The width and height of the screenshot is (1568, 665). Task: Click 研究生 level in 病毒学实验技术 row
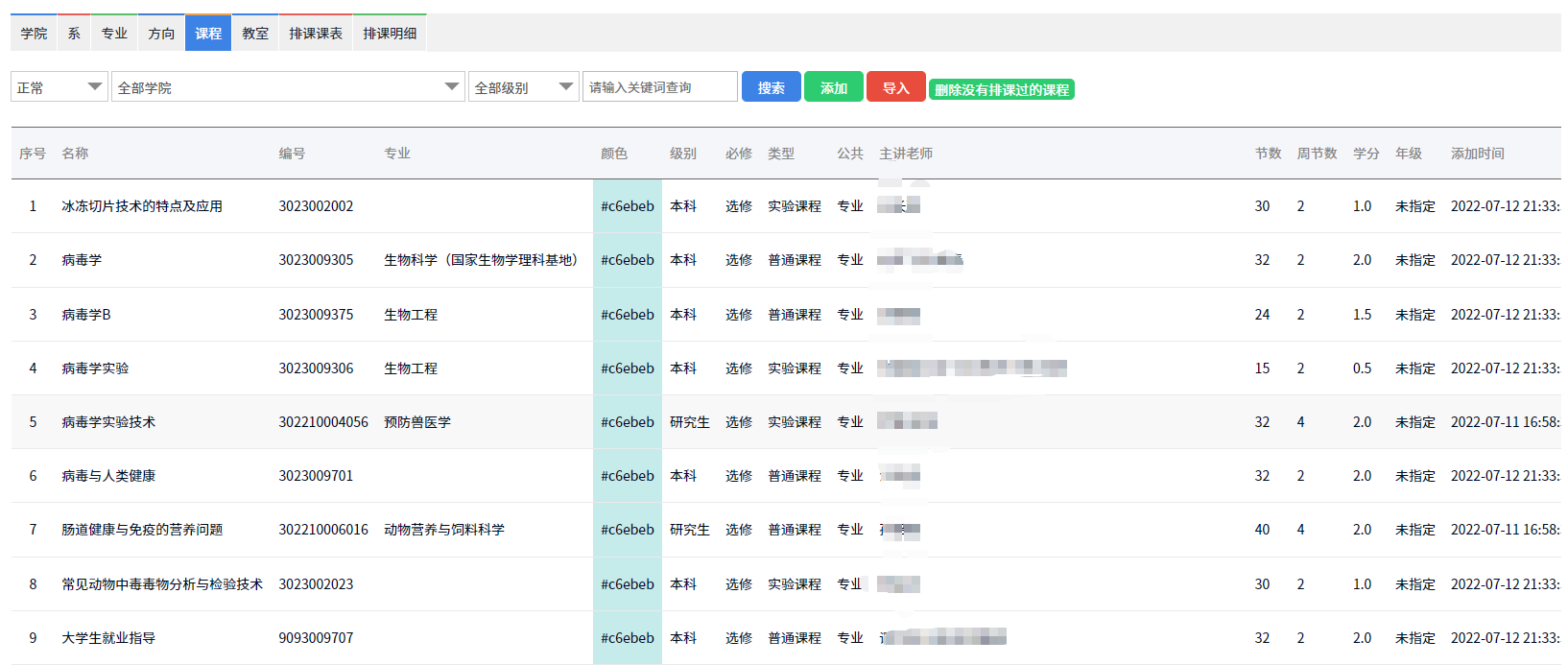[690, 422]
